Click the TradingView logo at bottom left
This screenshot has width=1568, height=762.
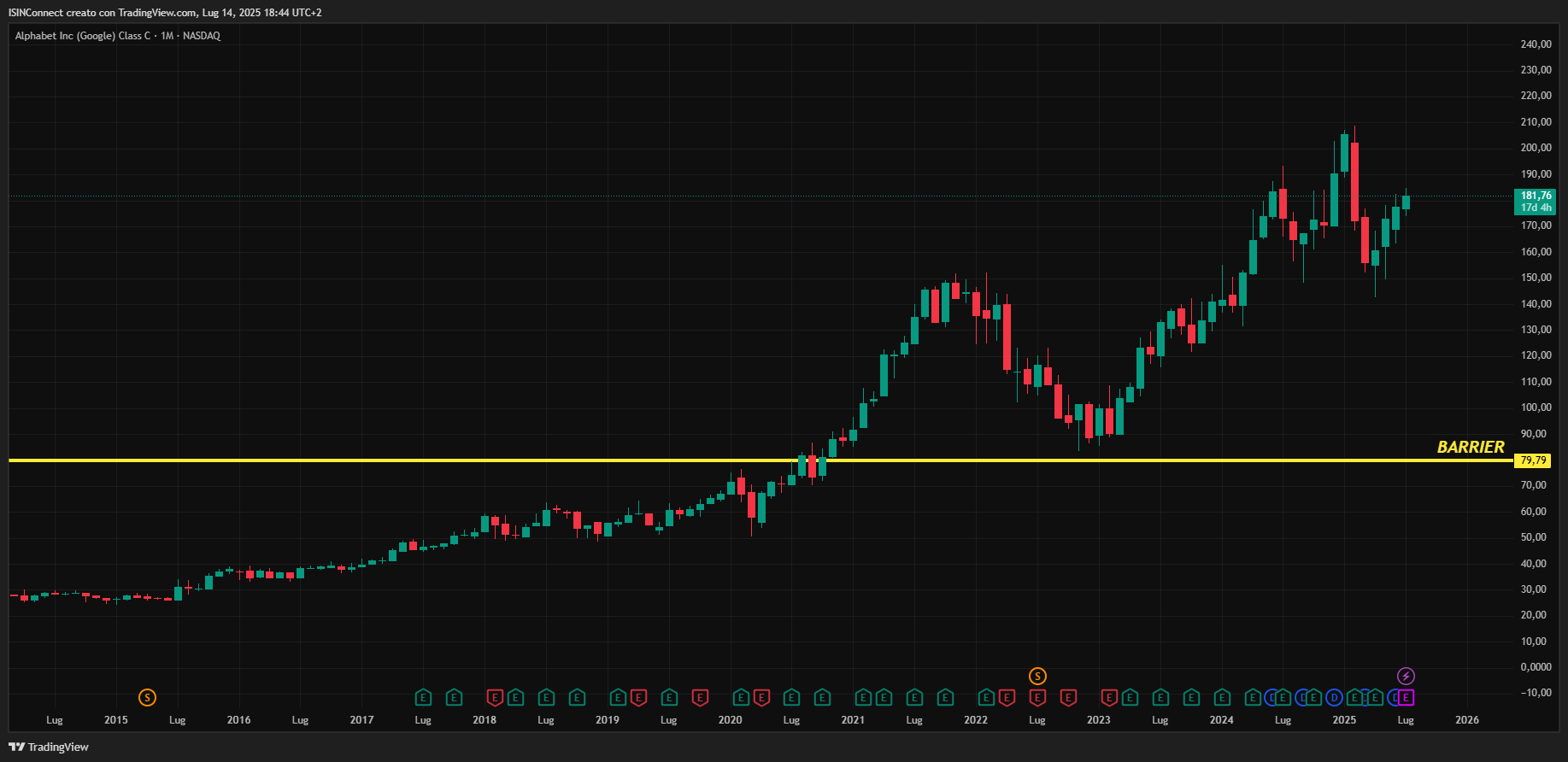(x=49, y=747)
